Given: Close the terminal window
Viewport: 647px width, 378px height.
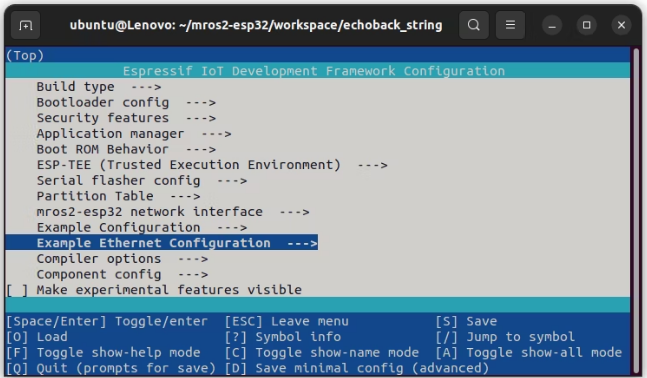Looking at the screenshot, I should pyautogui.click(x=621, y=25).
